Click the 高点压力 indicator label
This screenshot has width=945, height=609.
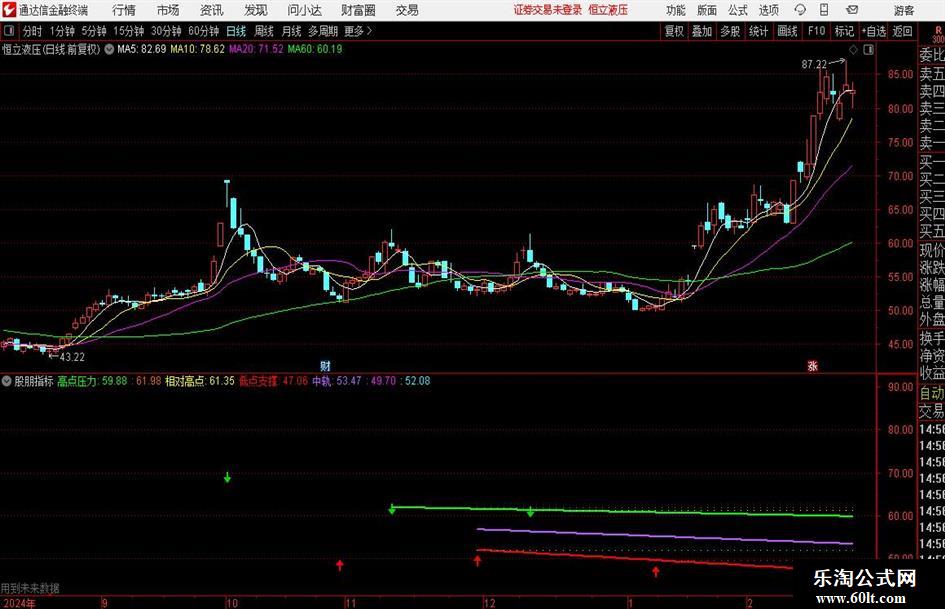pyautogui.click(x=77, y=381)
